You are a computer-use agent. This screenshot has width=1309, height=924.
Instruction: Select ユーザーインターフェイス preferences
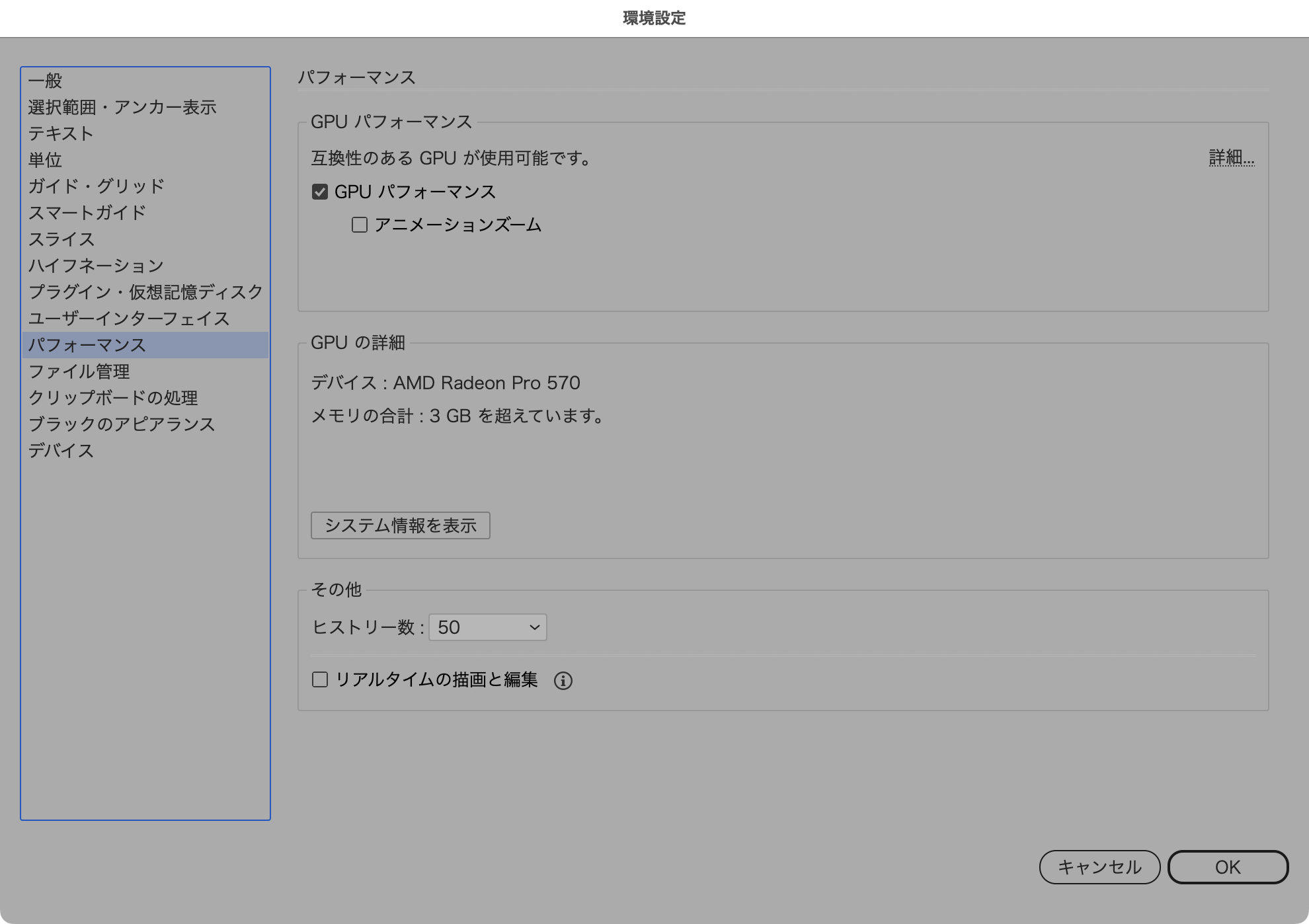[x=130, y=319]
